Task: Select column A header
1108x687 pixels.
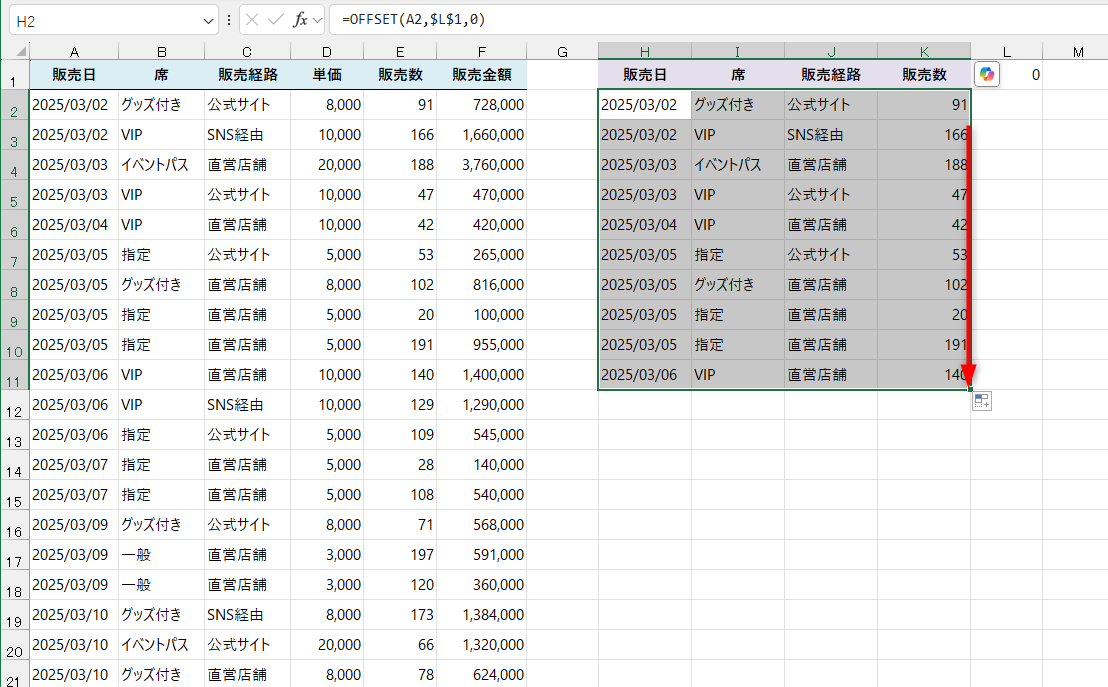Action: point(74,52)
